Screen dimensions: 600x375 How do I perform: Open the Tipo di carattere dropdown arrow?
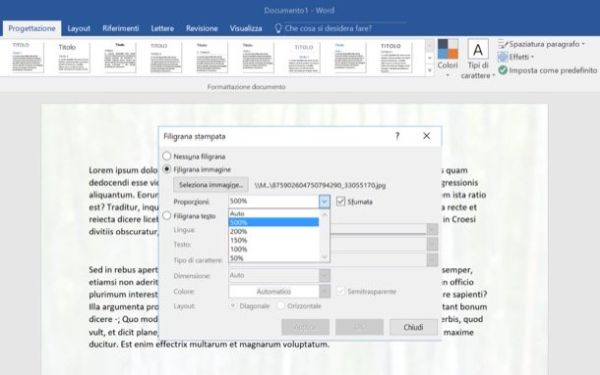pyautogui.click(x=432, y=260)
